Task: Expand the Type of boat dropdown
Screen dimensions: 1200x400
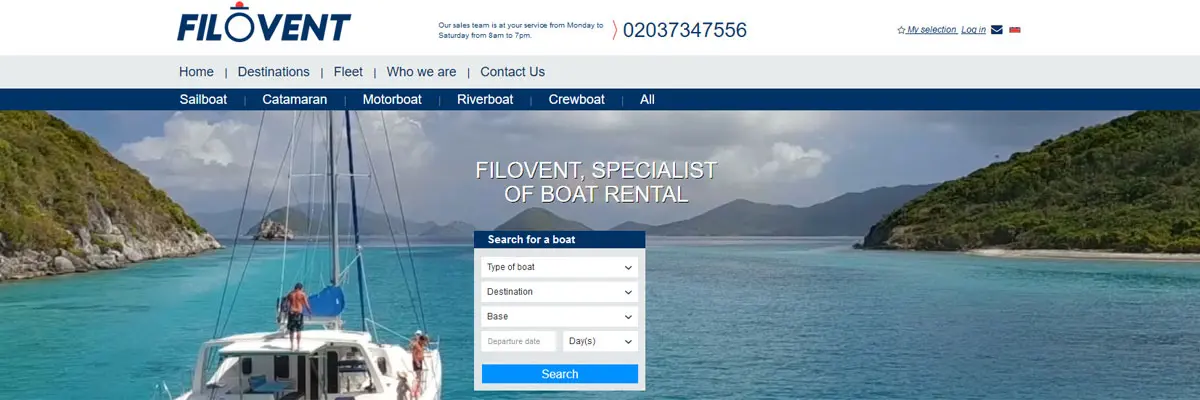Action: (560, 267)
